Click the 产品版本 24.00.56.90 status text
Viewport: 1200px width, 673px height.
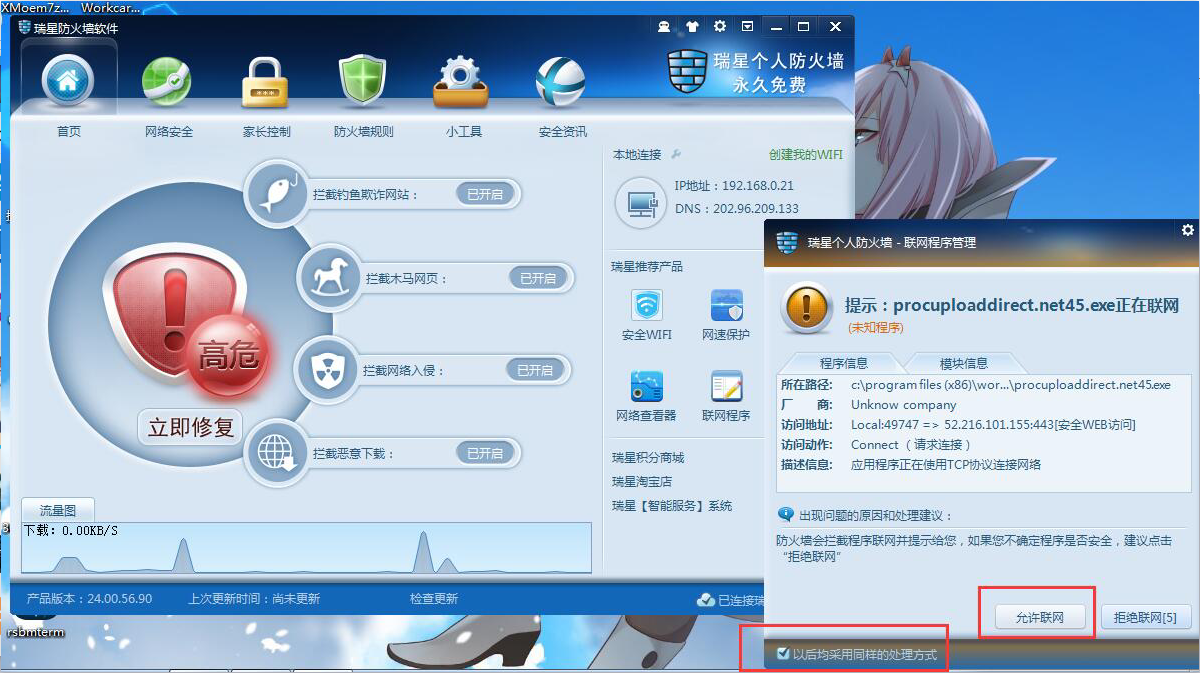tap(89, 599)
